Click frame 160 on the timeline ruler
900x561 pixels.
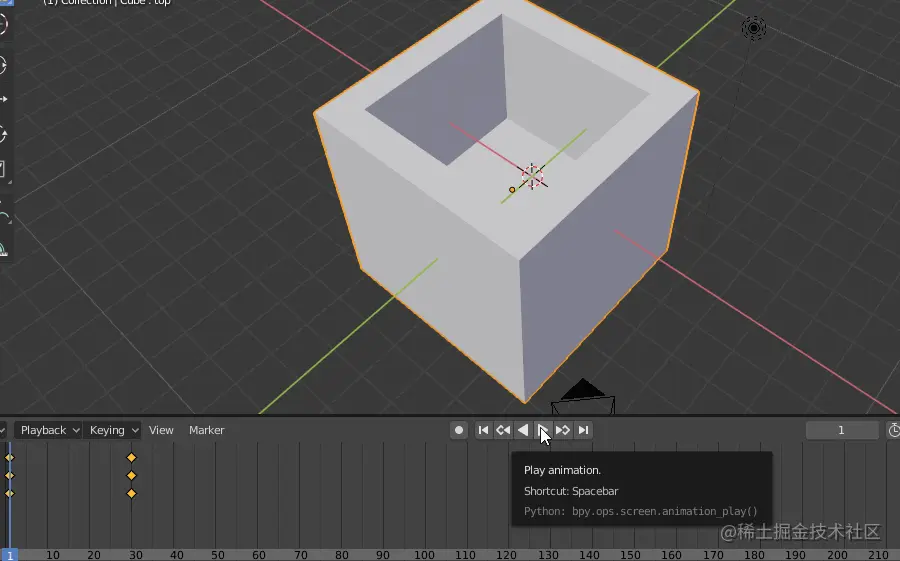point(672,555)
